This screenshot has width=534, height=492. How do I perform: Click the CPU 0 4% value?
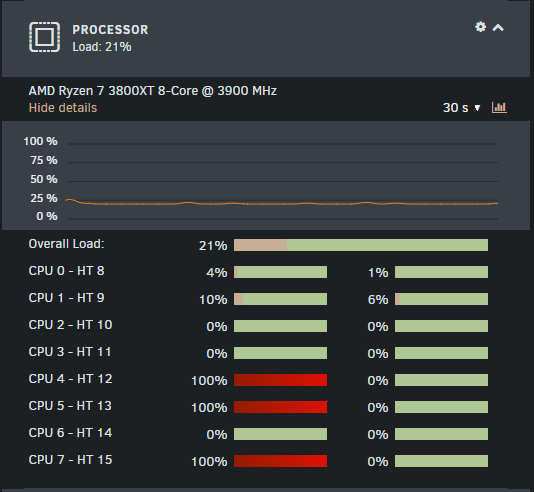(217, 272)
